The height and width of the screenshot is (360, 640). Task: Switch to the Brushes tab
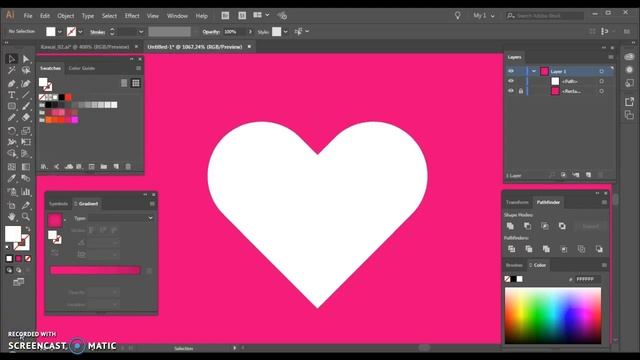click(514, 265)
